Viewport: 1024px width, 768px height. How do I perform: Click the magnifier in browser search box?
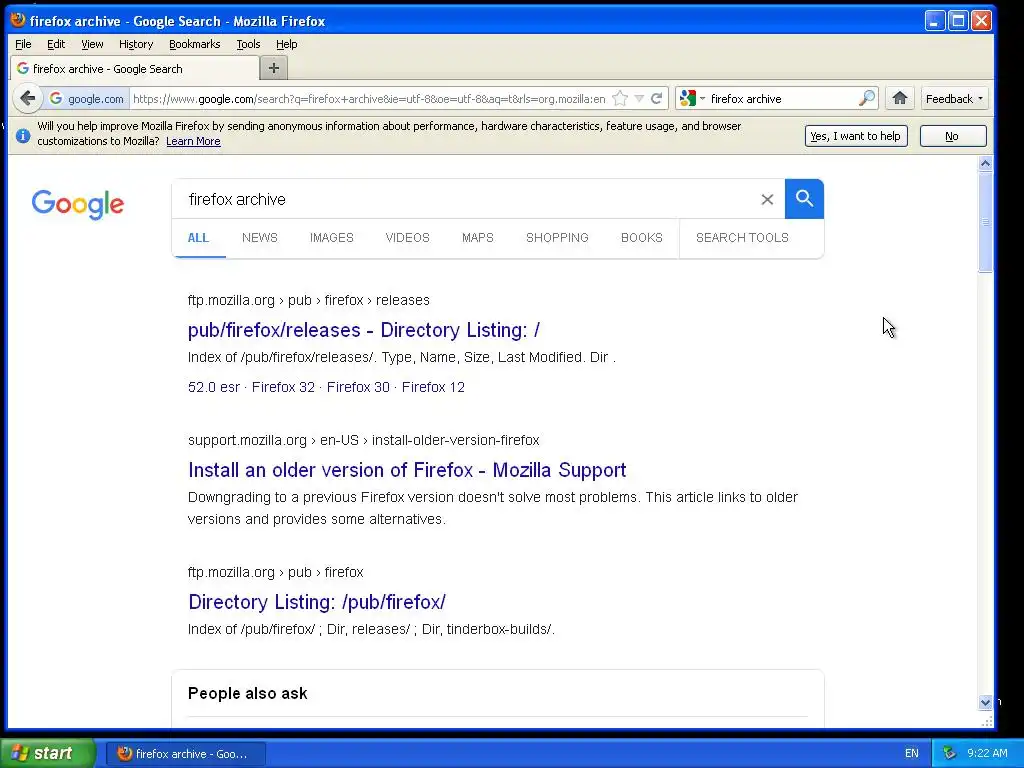(867, 99)
